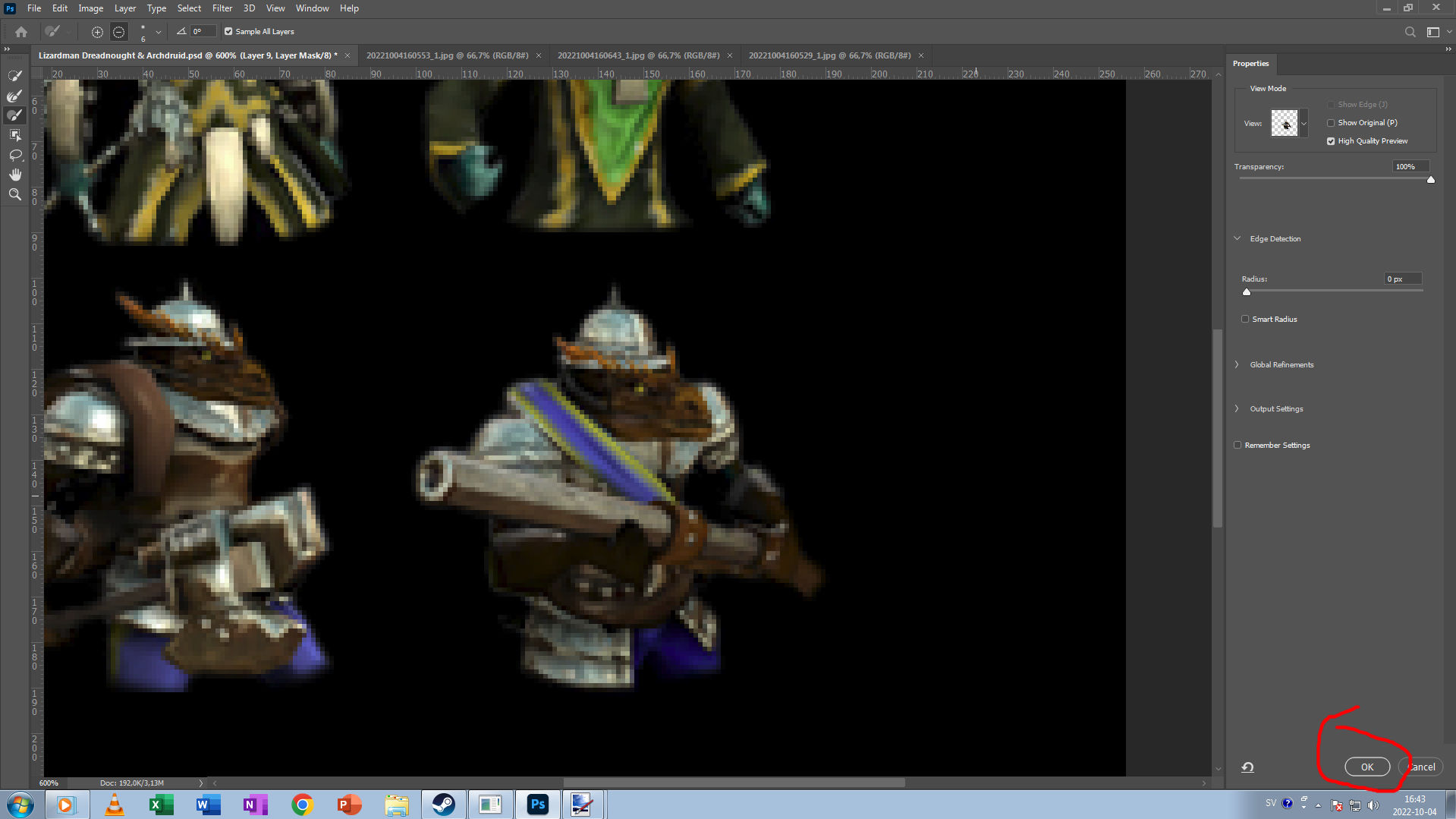The image size is (1456, 819).
Task: Click the brush angle icon
Action: click(x=181, y=31)
